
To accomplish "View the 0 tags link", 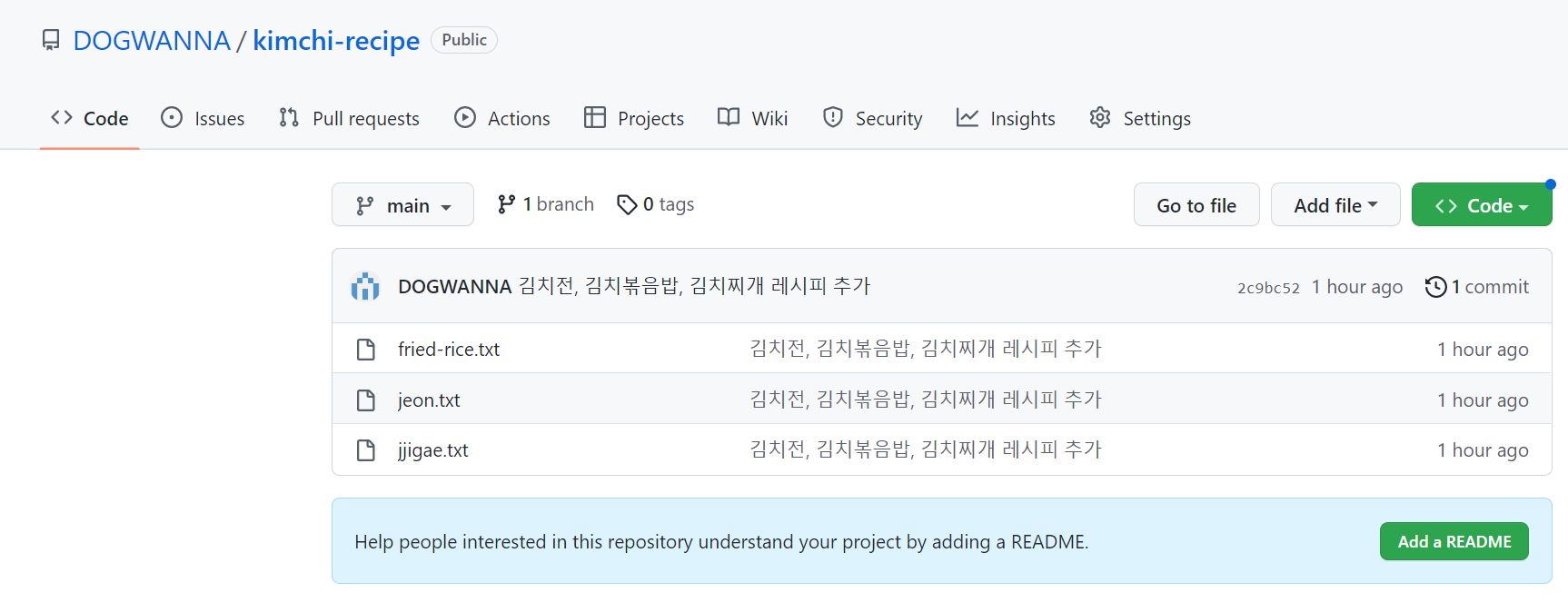I will (x=655, y=204).
